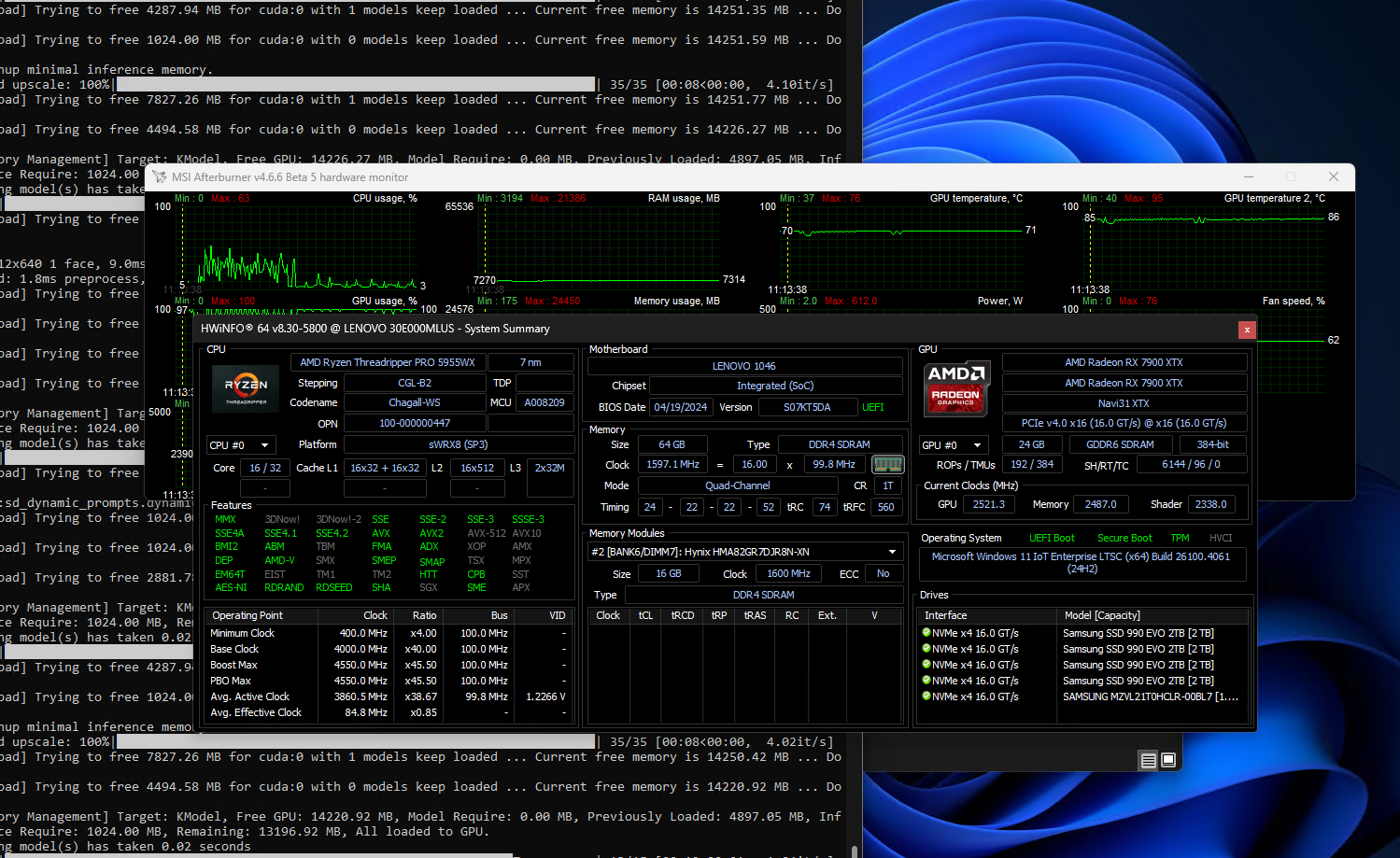Click the green 'Secure Boot' label
The width and height of the screenshot is (1400, 858).
[x=1124, y=538]
